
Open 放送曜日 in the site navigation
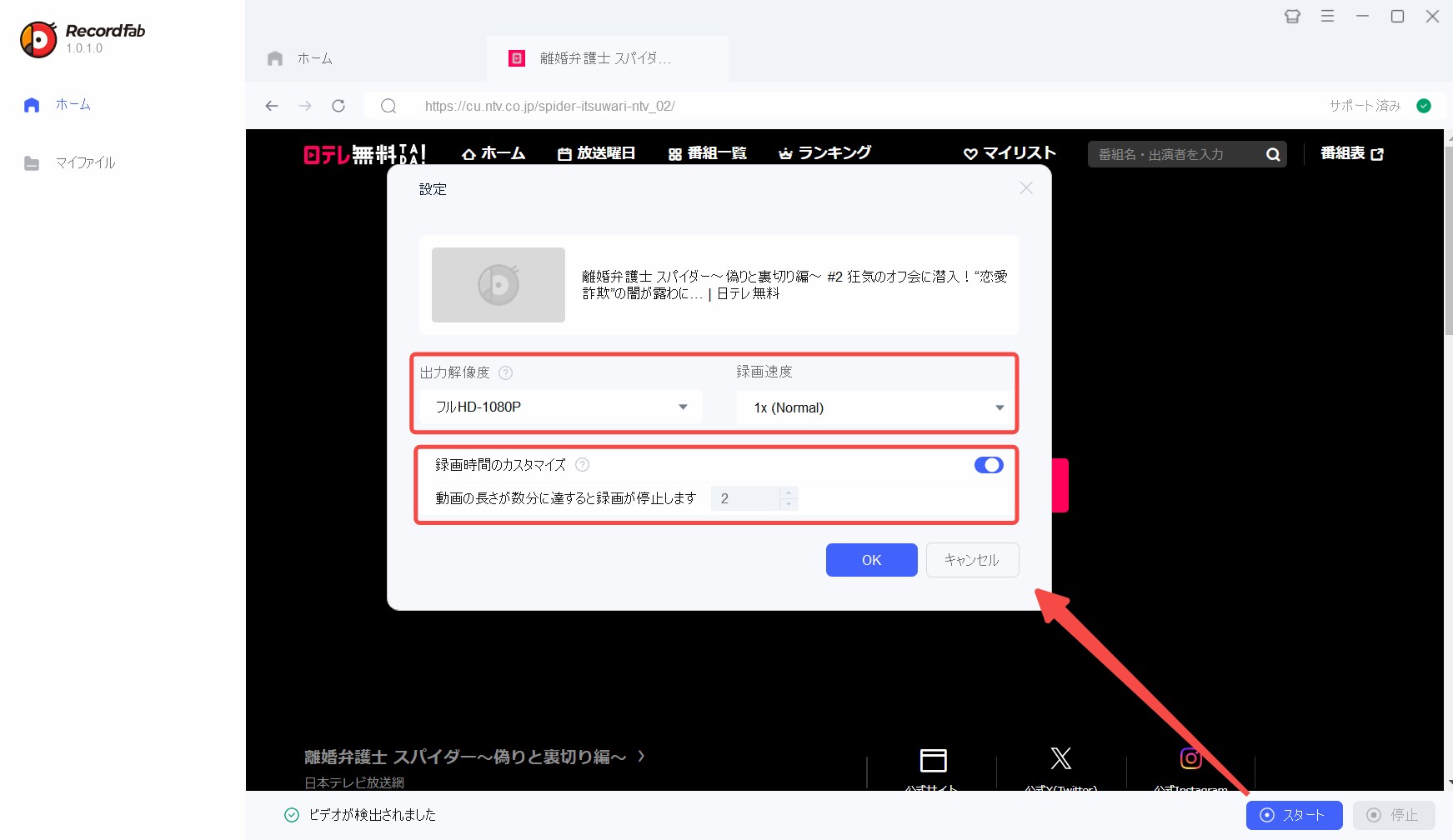pos(597,153)
